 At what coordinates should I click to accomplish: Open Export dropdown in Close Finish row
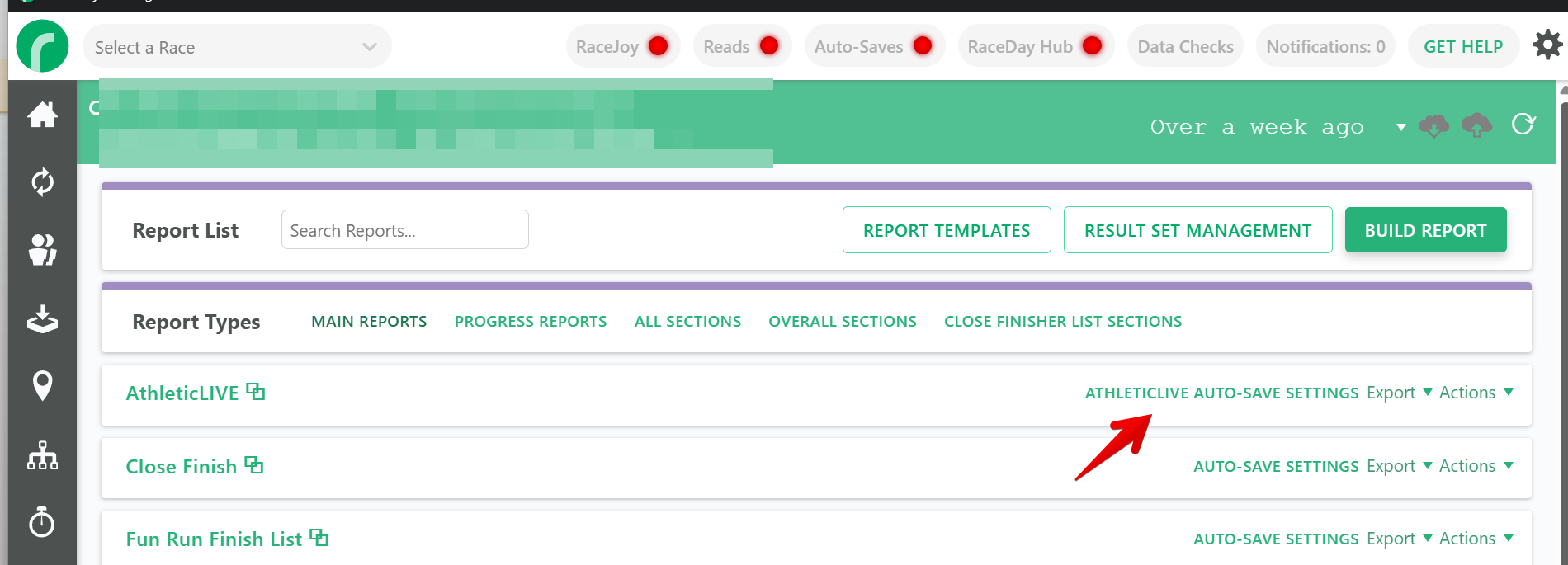pos(1399,466)
